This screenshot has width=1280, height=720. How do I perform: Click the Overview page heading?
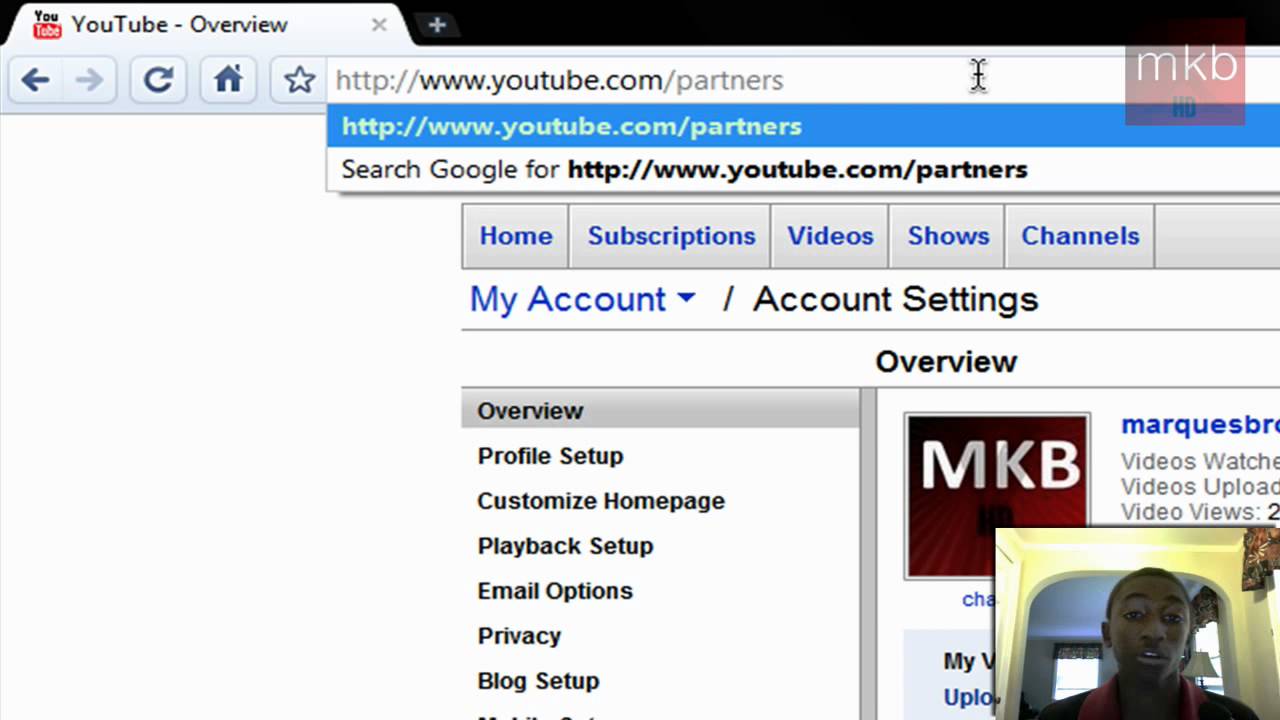point(946,362)
